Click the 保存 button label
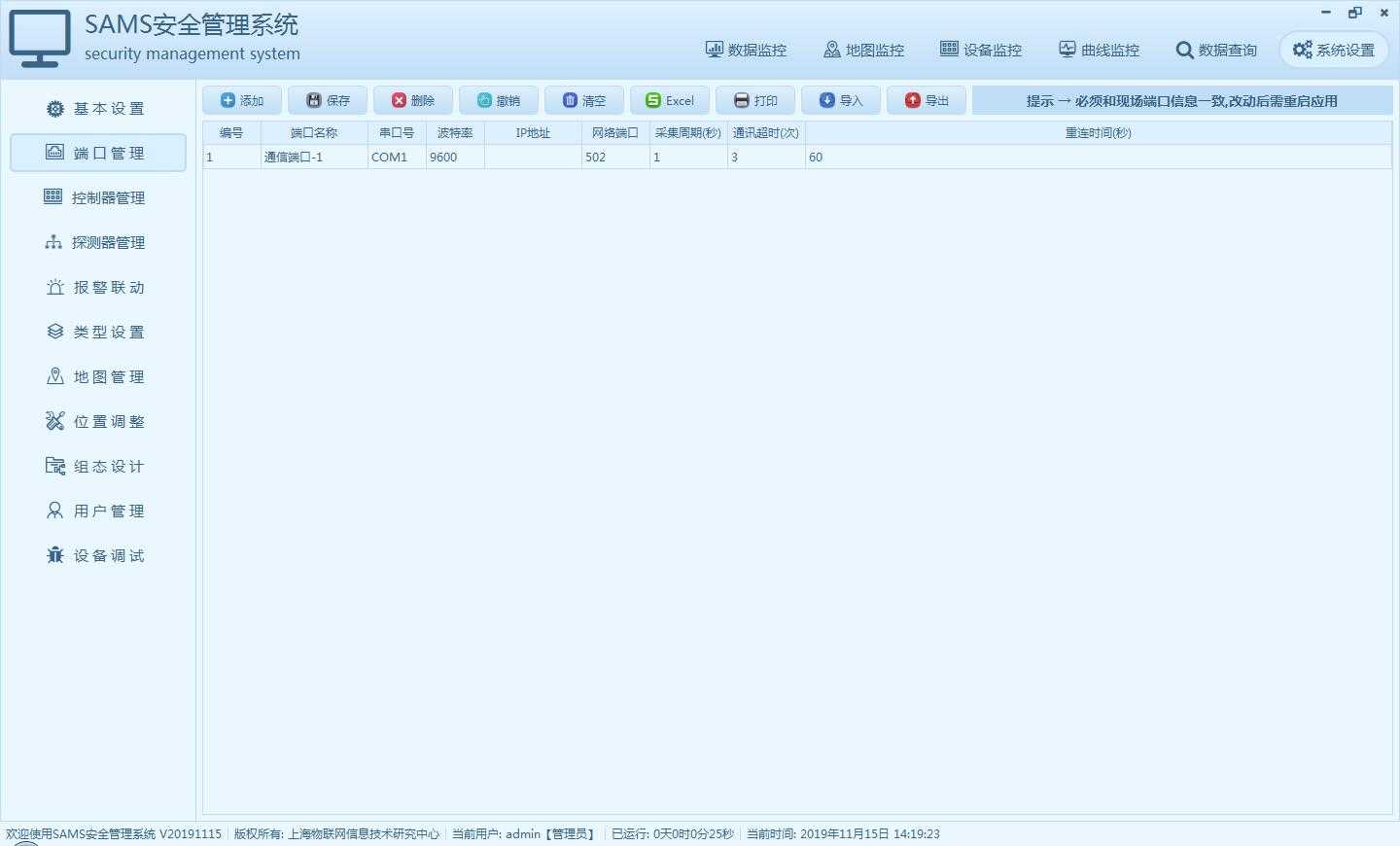 (337, 101)
